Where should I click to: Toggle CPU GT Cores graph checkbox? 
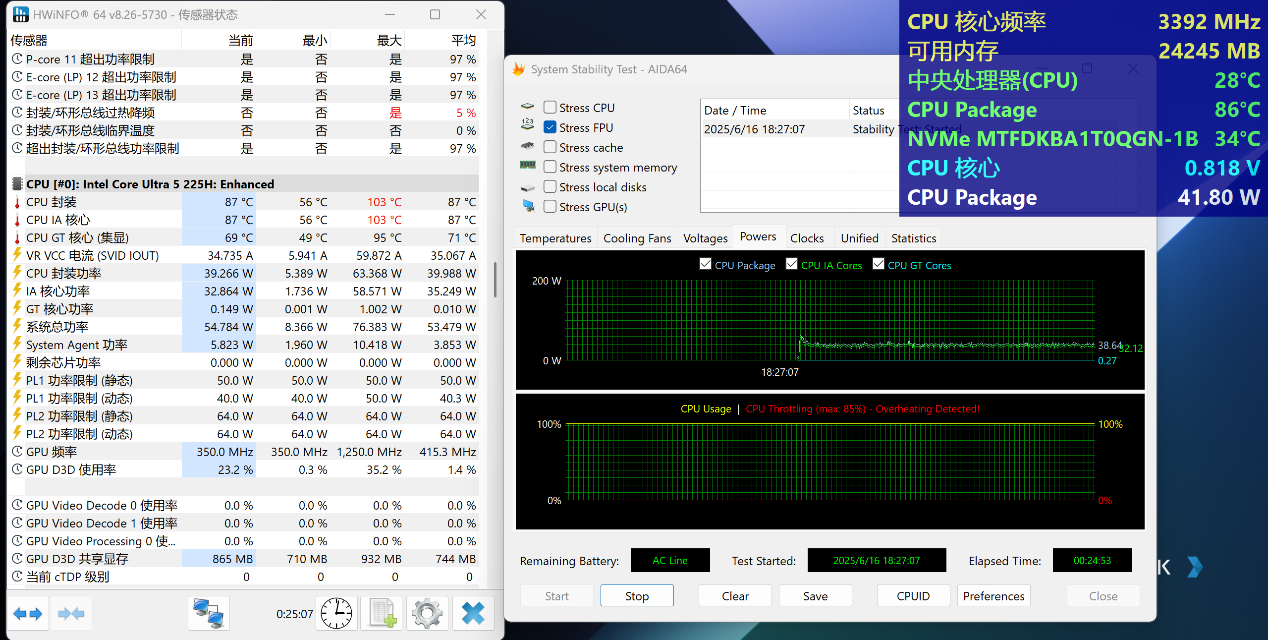click(x=879, y=265)
